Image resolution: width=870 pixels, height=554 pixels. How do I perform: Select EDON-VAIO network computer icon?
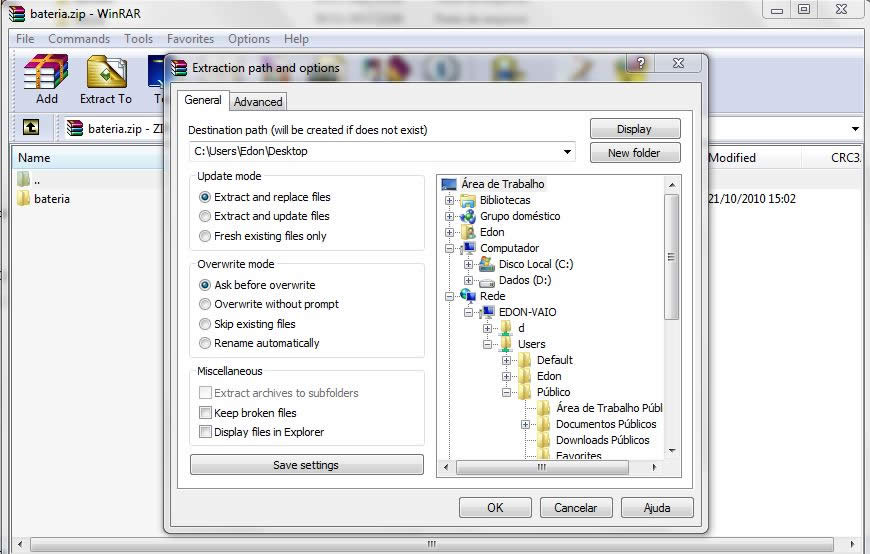(x=487, y=312)
